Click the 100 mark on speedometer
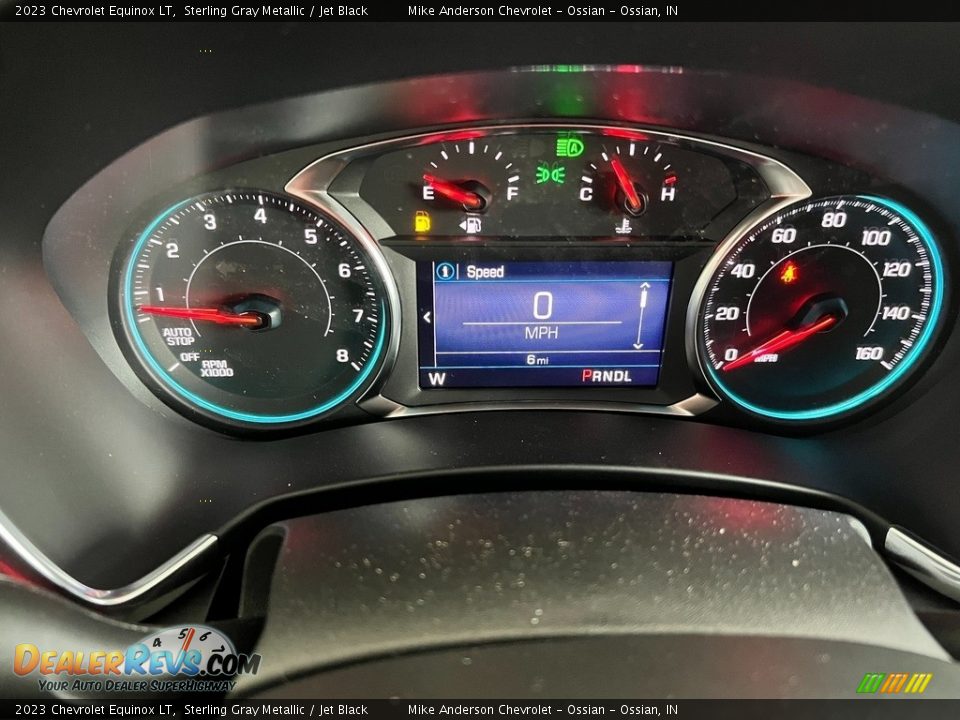The height and width of the screenshot is (720, 960). (x=876, y=238)
